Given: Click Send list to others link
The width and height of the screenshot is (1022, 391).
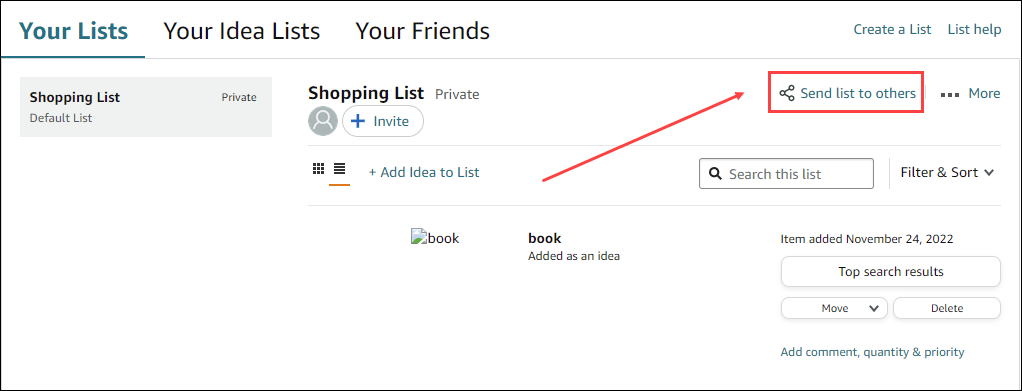Looking at the screenshot, I should [858, 93].
